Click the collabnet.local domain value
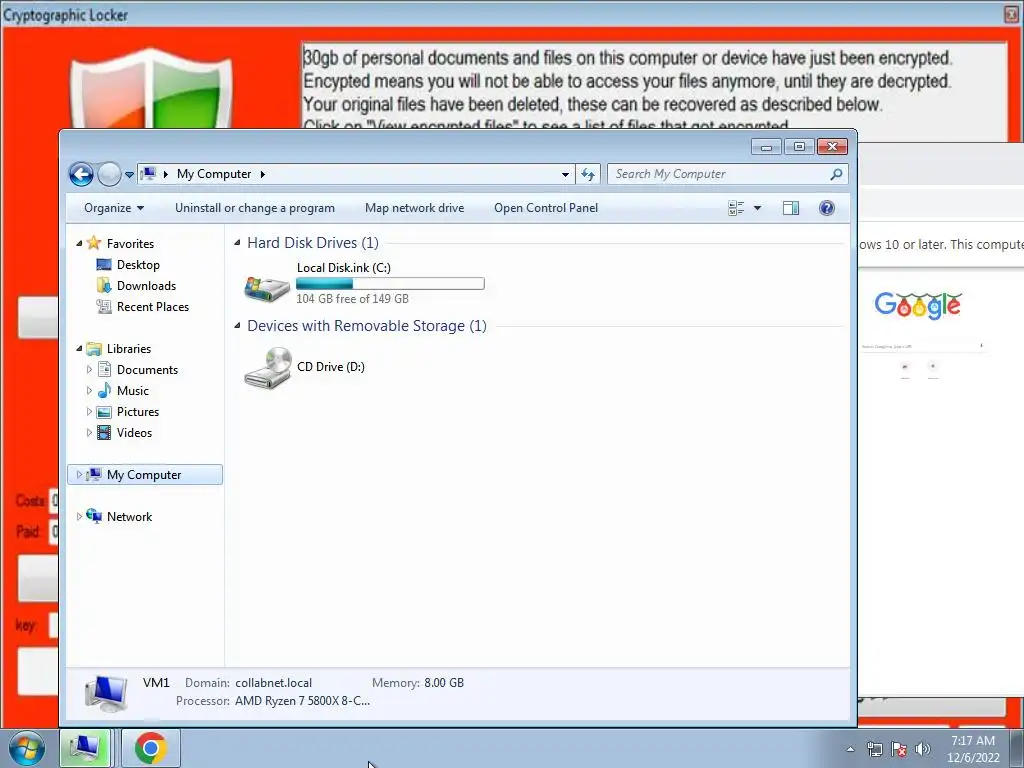The width and height of the screenshot is (1024, 768). [x=274, y=682]
